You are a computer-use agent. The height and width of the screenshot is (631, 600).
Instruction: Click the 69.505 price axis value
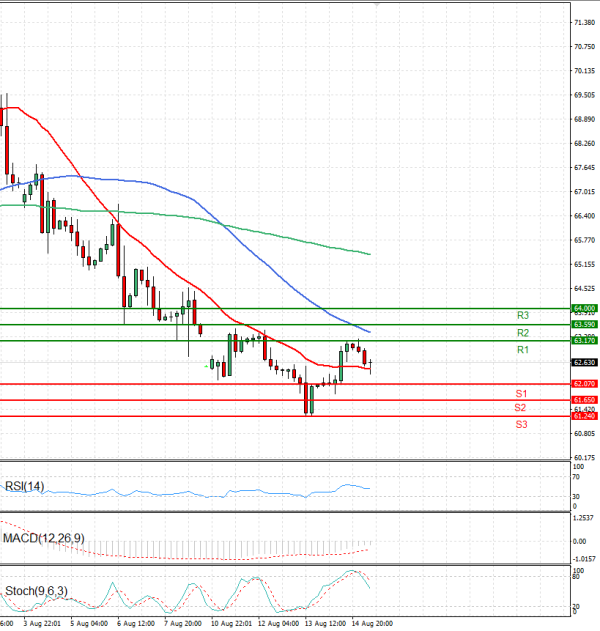[584, 95]
